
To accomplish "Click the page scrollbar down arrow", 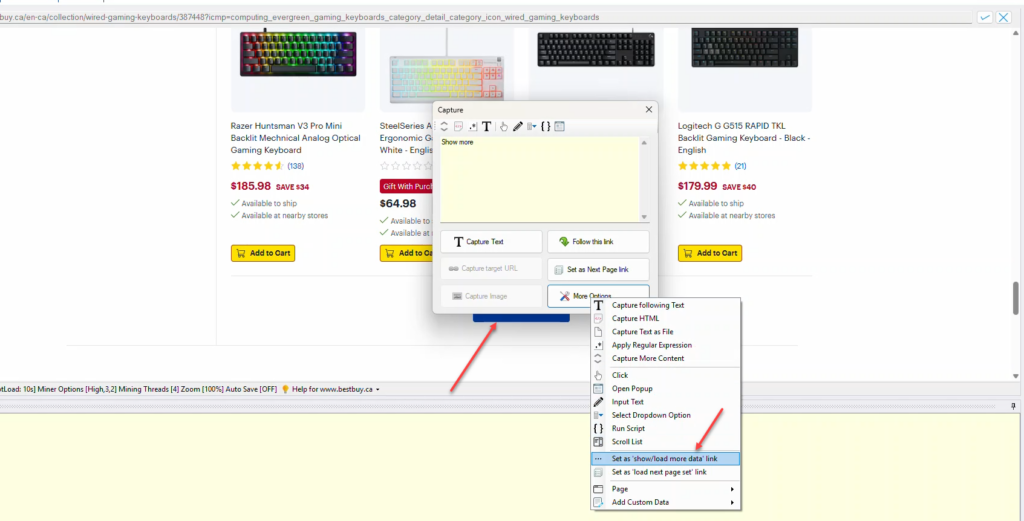I will tap(1016, 376).
